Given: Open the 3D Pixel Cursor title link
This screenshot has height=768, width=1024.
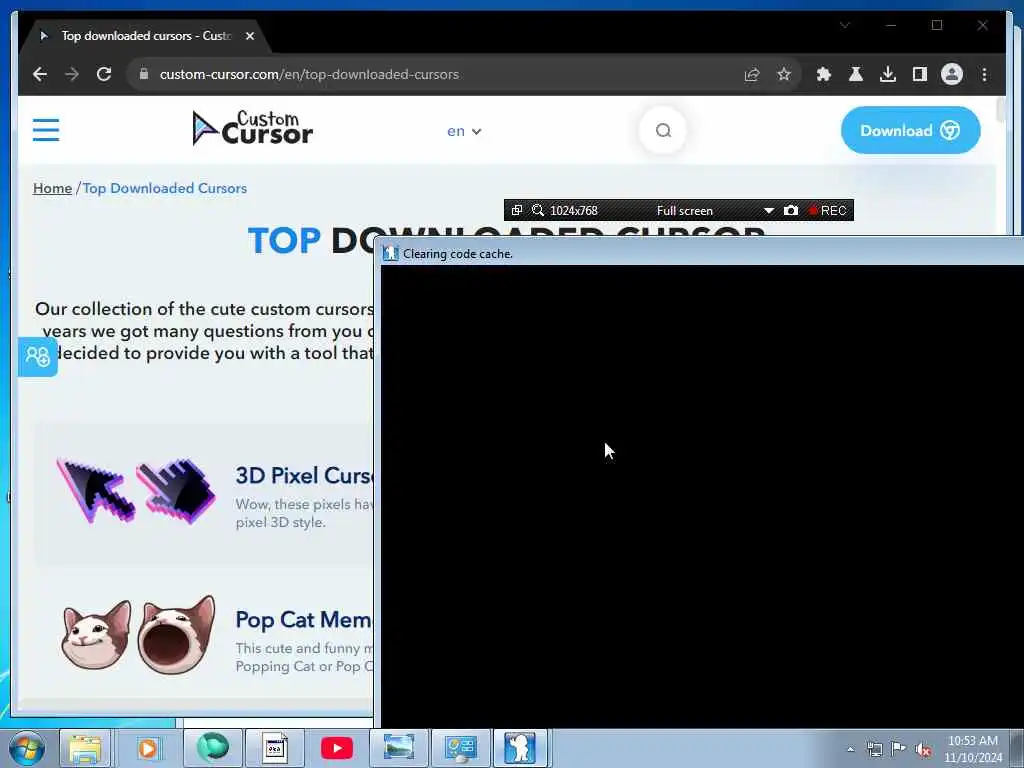Looking at the screenshot, I should [304, 475].
